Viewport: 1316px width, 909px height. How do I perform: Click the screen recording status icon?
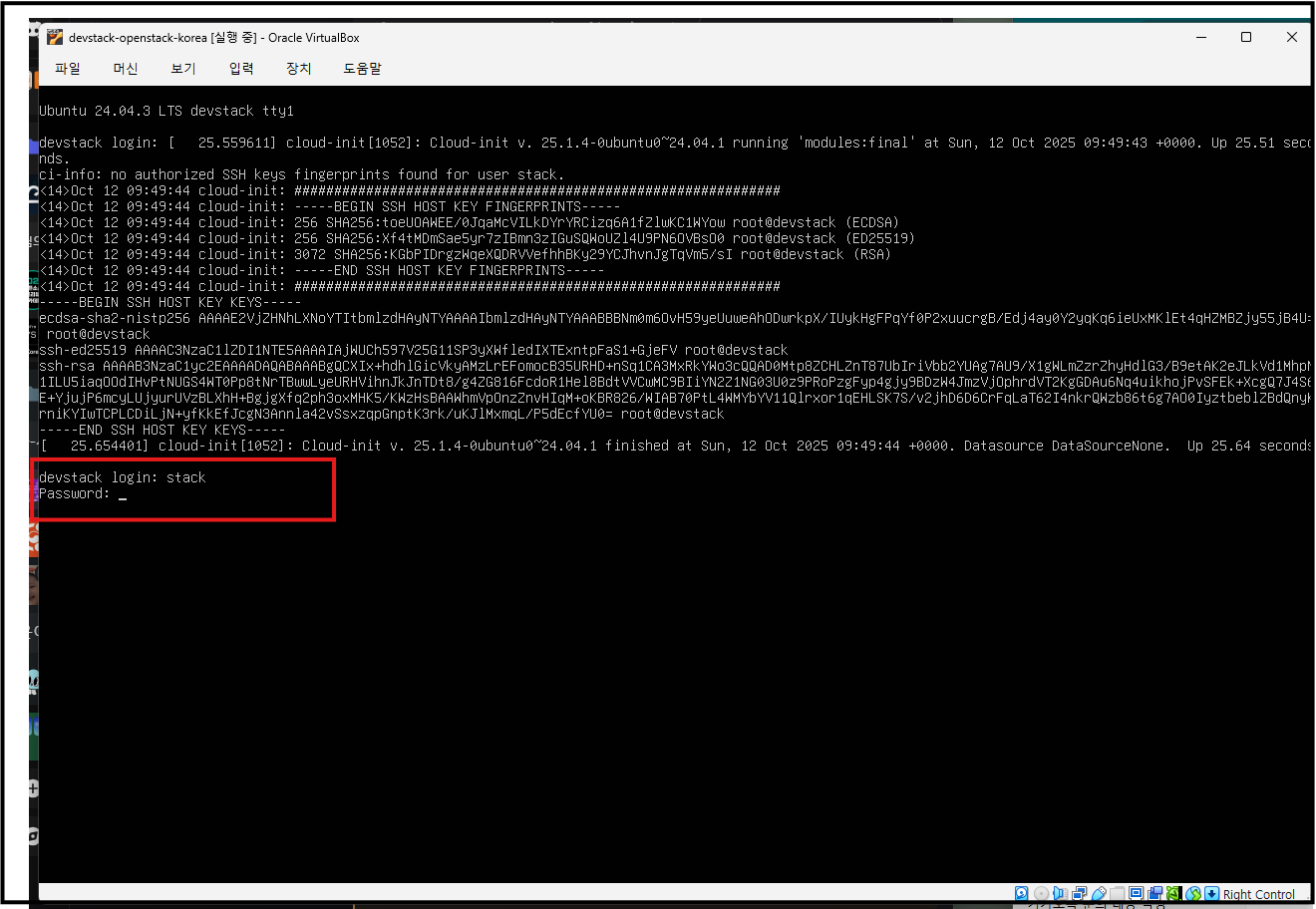click(x=1155, y=893)
